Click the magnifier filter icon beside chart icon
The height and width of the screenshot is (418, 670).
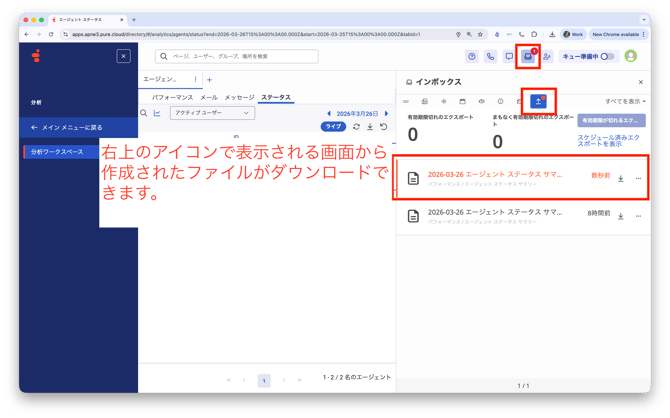[x=144, y=113]
